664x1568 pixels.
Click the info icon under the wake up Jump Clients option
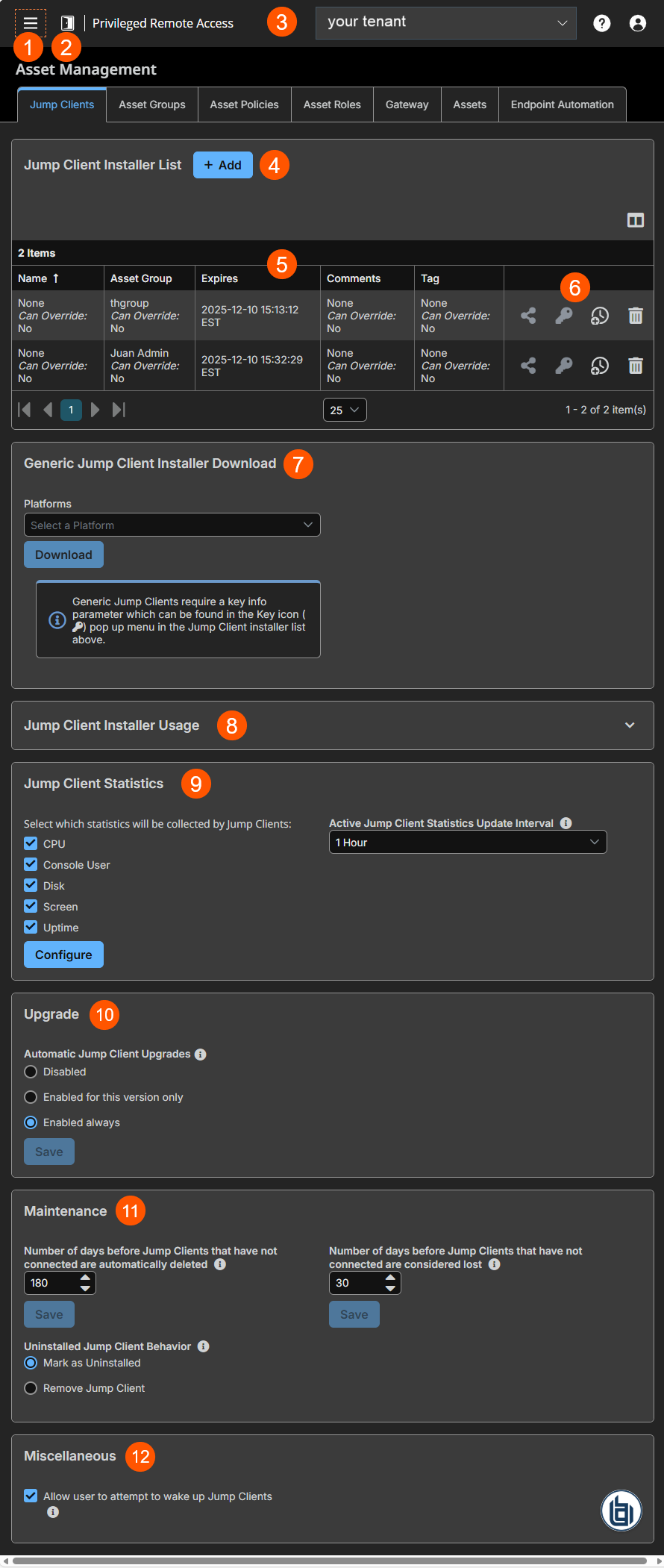click(53, 1512)
